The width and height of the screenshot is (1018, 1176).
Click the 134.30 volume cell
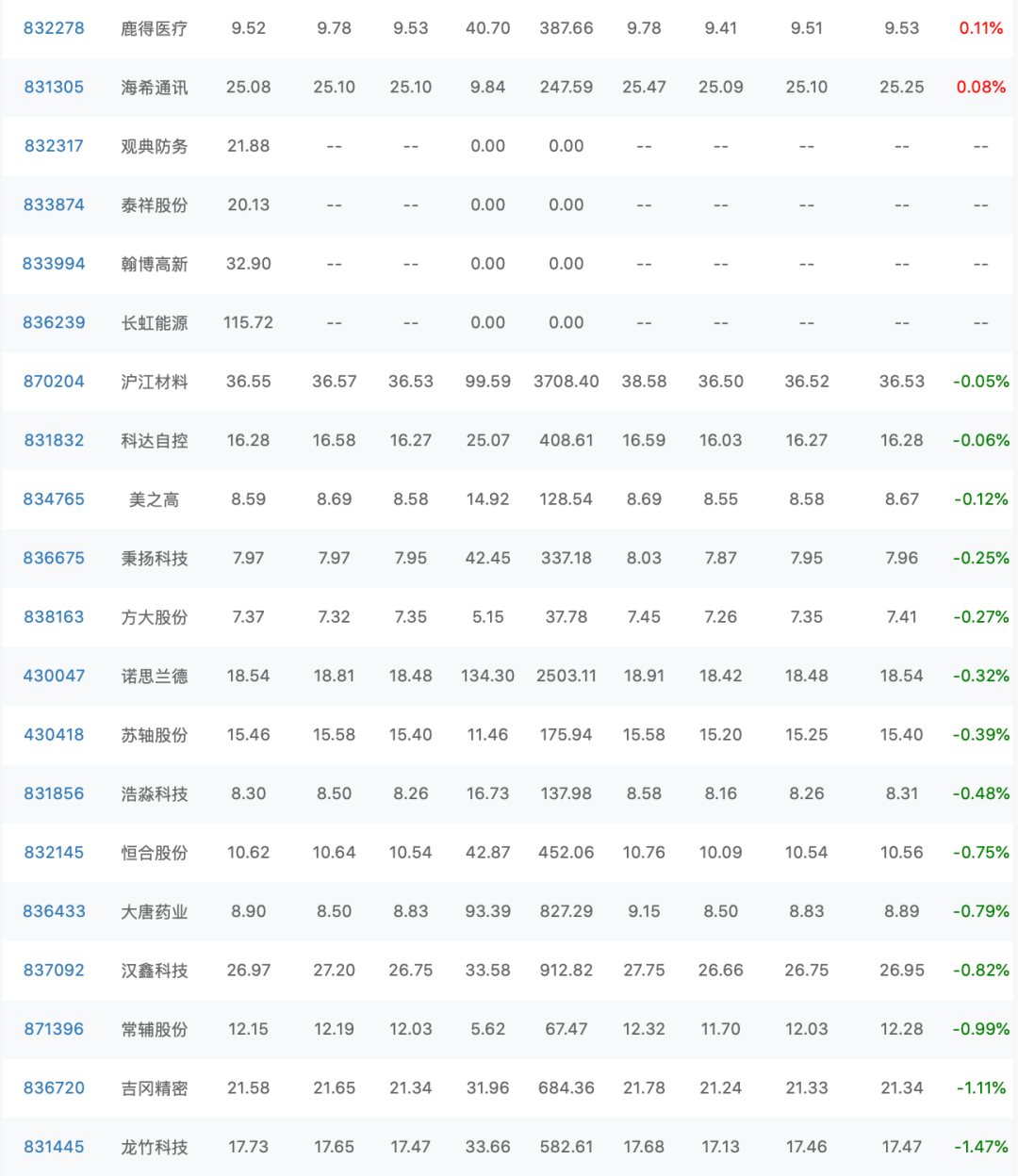pos(488,676)
